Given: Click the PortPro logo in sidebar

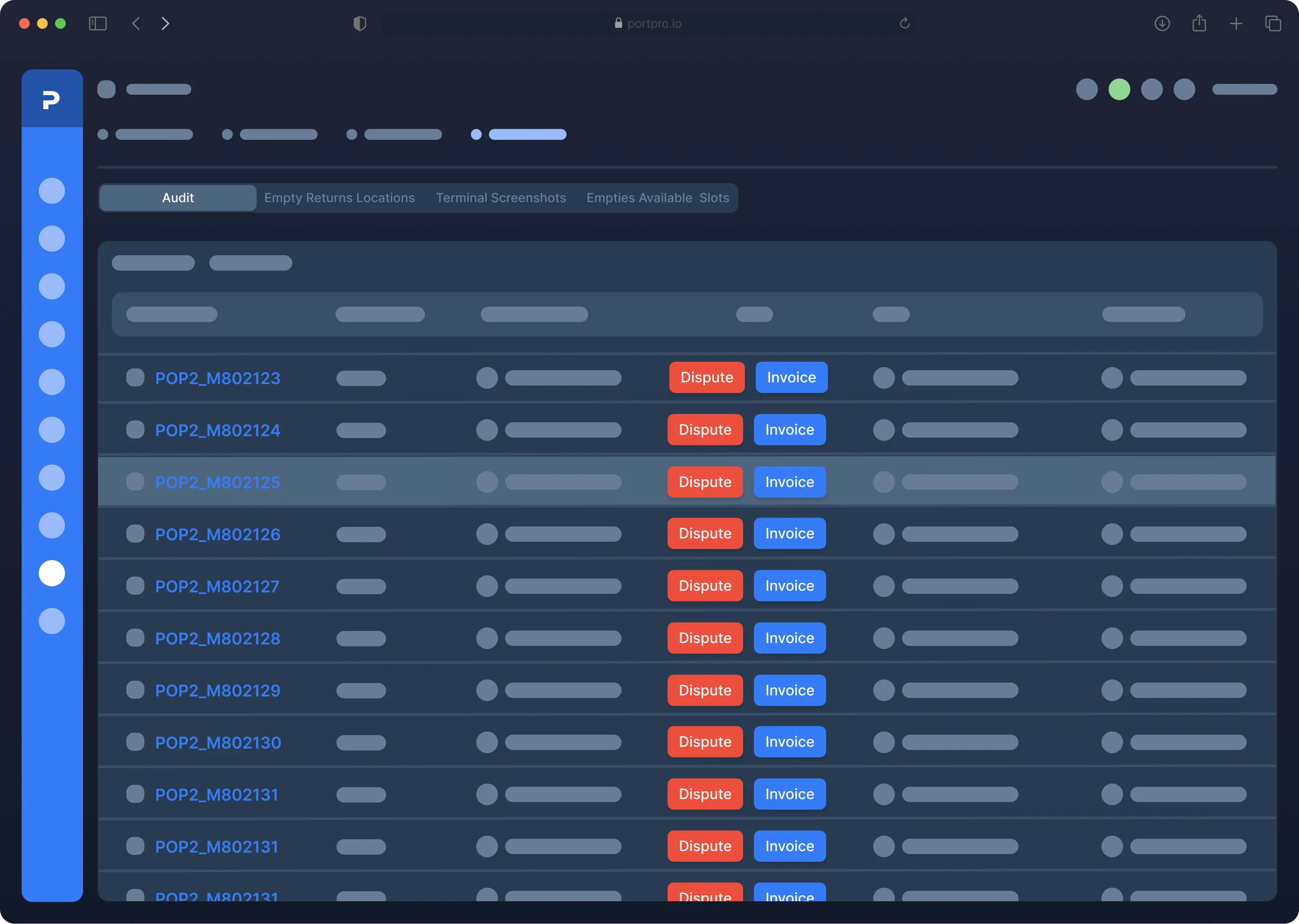Looking at the screenshot, I should 51,99.
